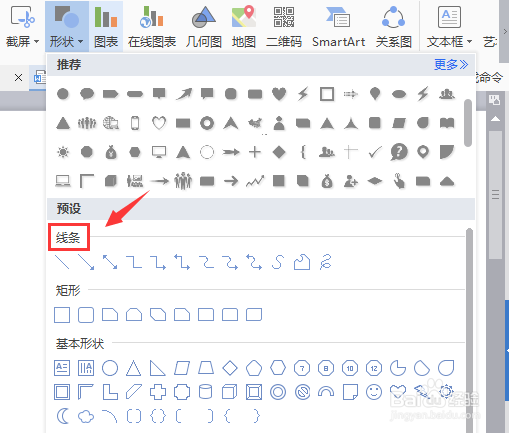
Task: Open the 形状 shapes dropdown
Action: tap(67, 27)
